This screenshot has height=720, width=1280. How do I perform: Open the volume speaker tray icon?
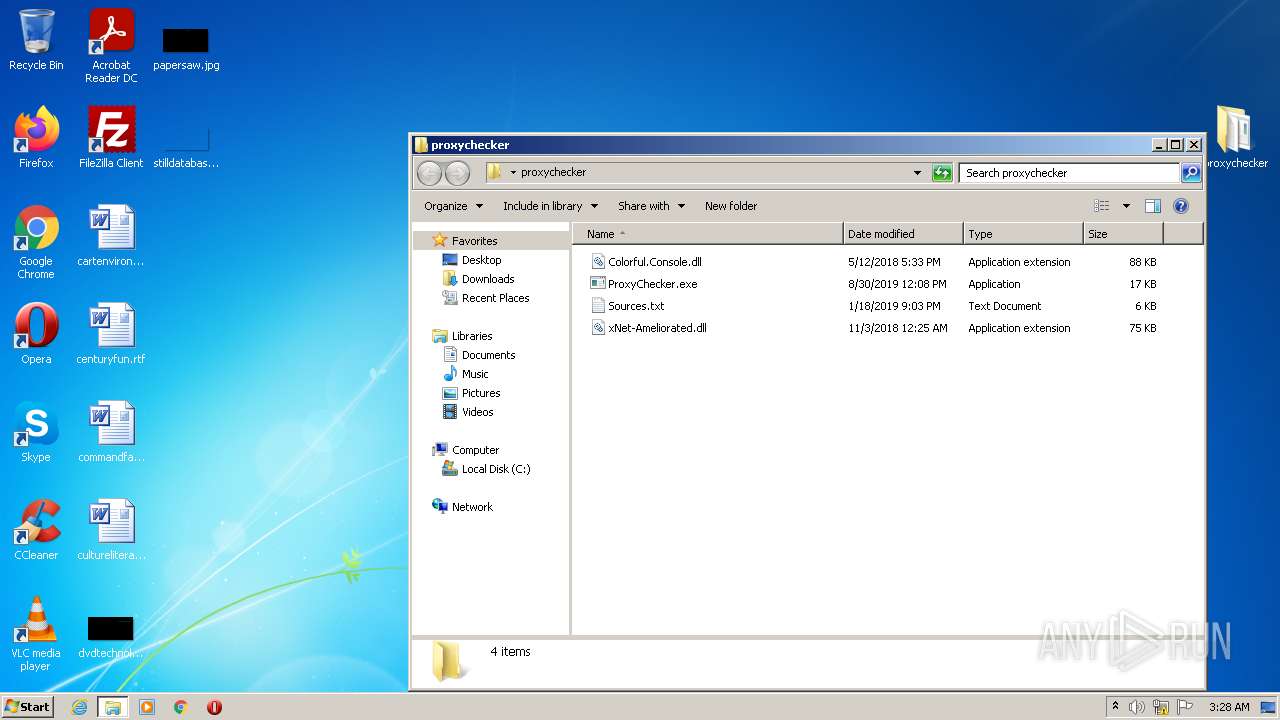point(1137,707)
